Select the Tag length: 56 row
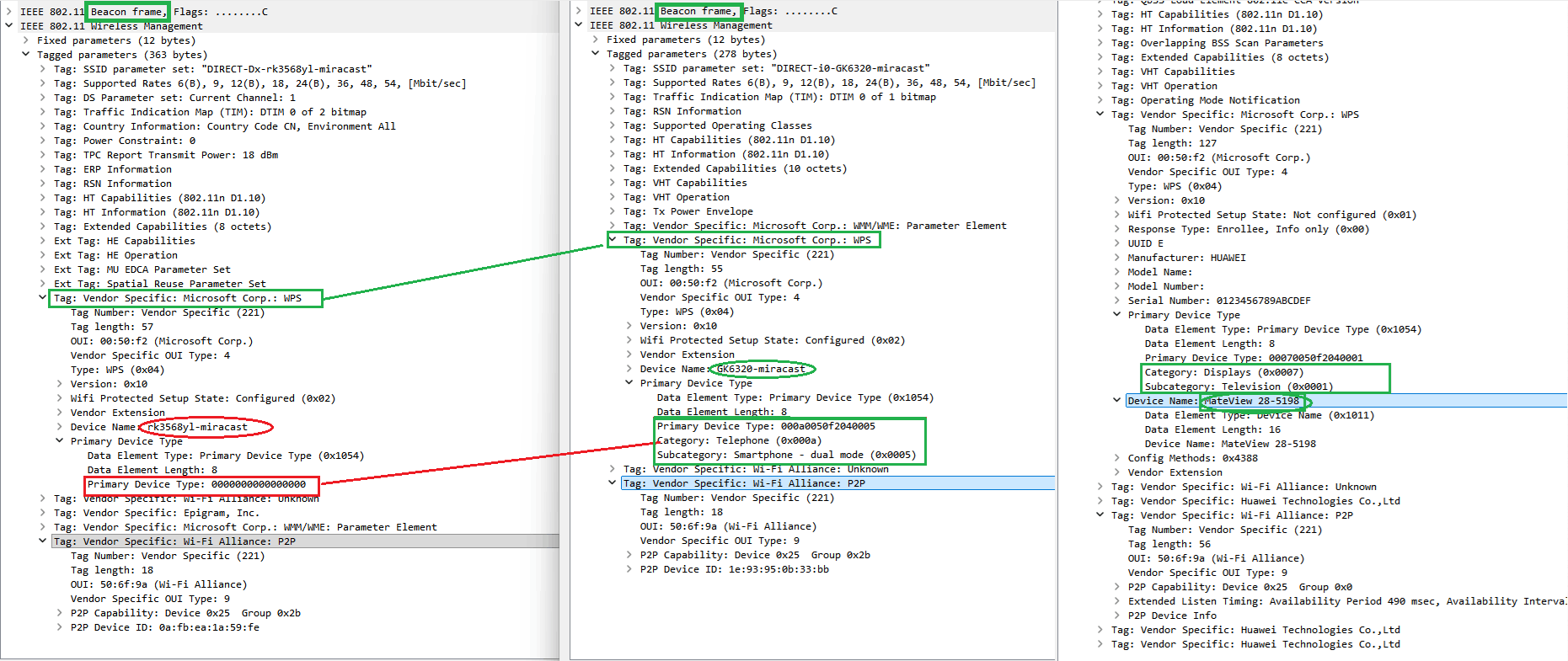1568x661 pixels. click(1169, 544)
